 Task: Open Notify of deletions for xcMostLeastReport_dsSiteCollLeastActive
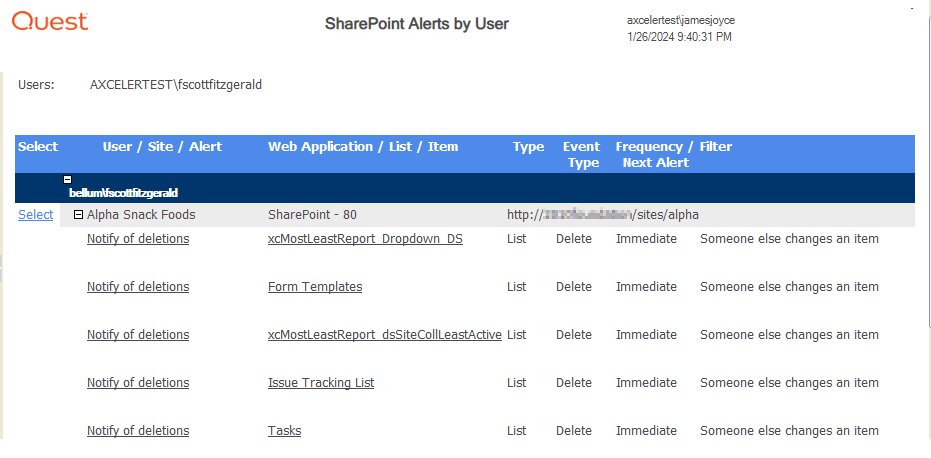[138, 335]
